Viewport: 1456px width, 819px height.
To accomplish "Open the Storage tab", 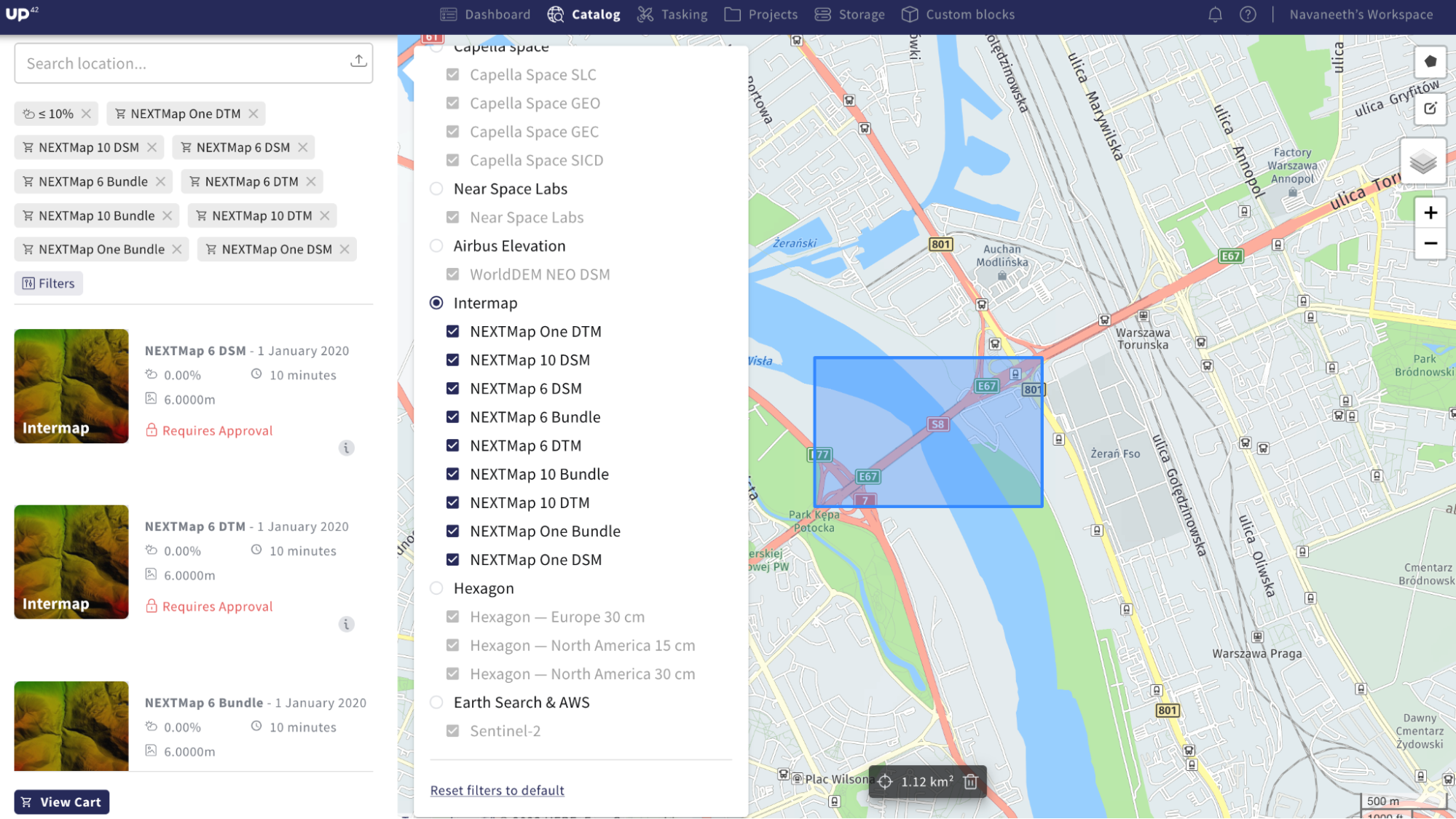I will 849,15.
